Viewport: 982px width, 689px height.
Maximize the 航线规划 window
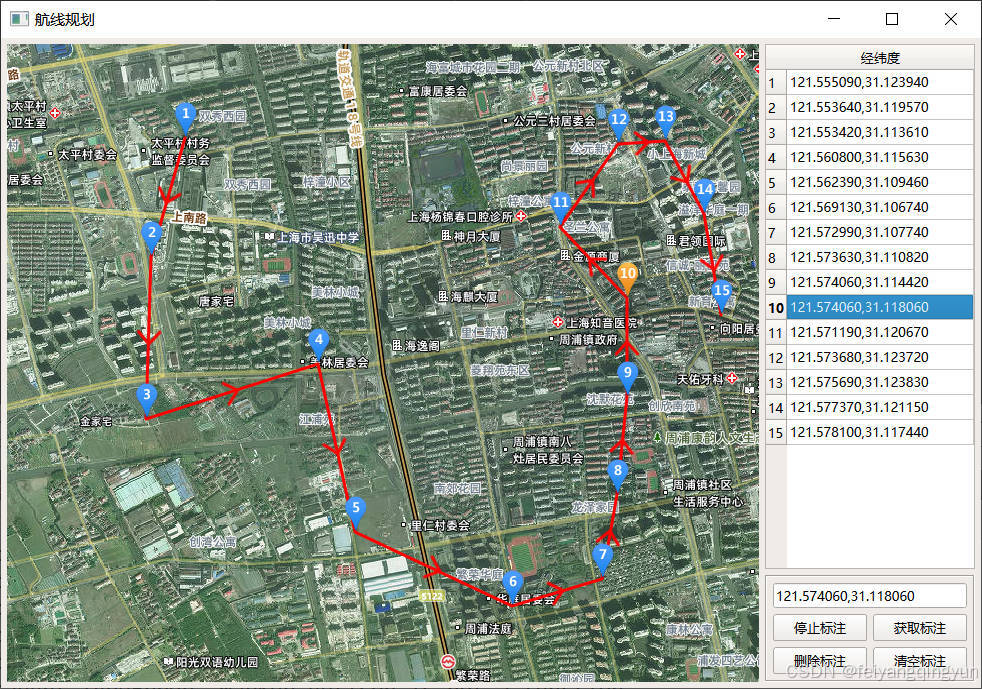[892, 19]
